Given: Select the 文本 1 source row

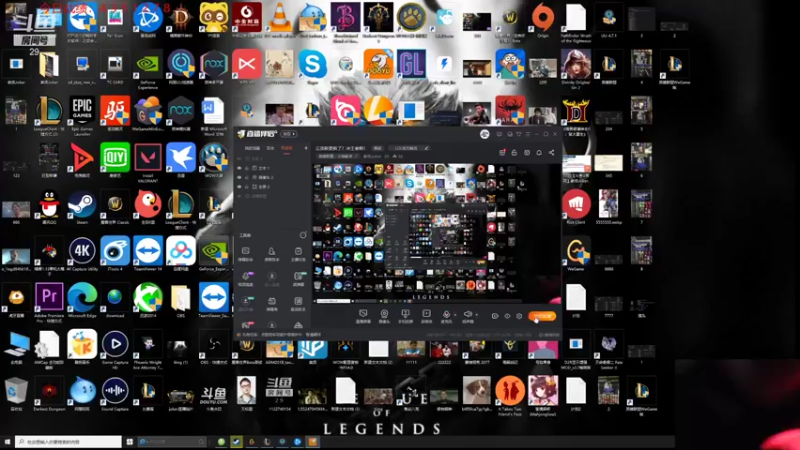Looking at the screenshot, I should (270, 168).
